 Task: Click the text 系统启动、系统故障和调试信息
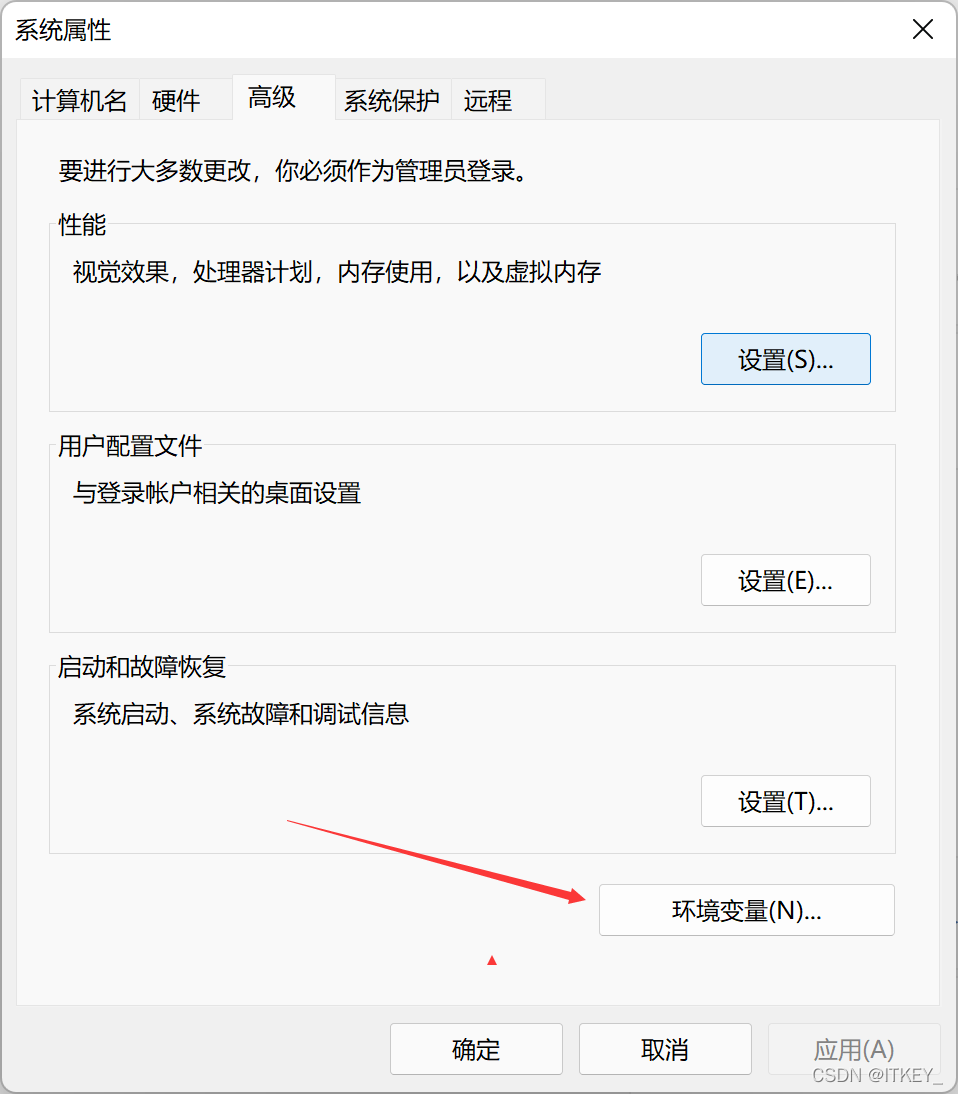[x=241, y=714]
